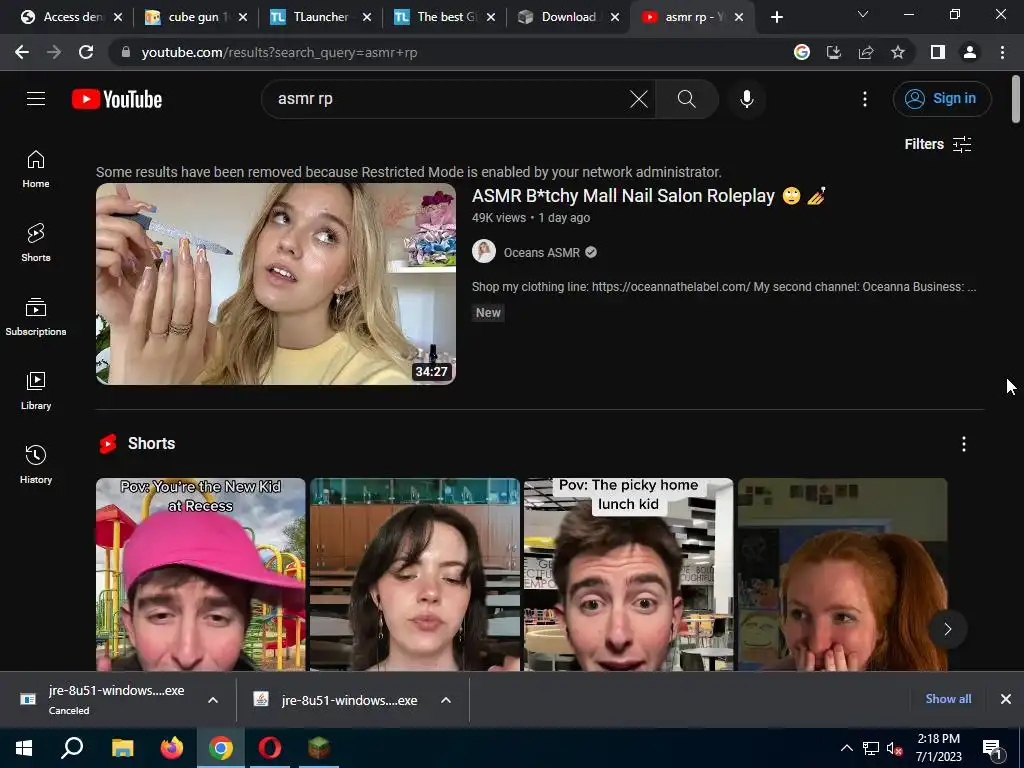Close the 'asmr rp' tab
This screenshot has height=768, width=1024.
tap(739, 17)
